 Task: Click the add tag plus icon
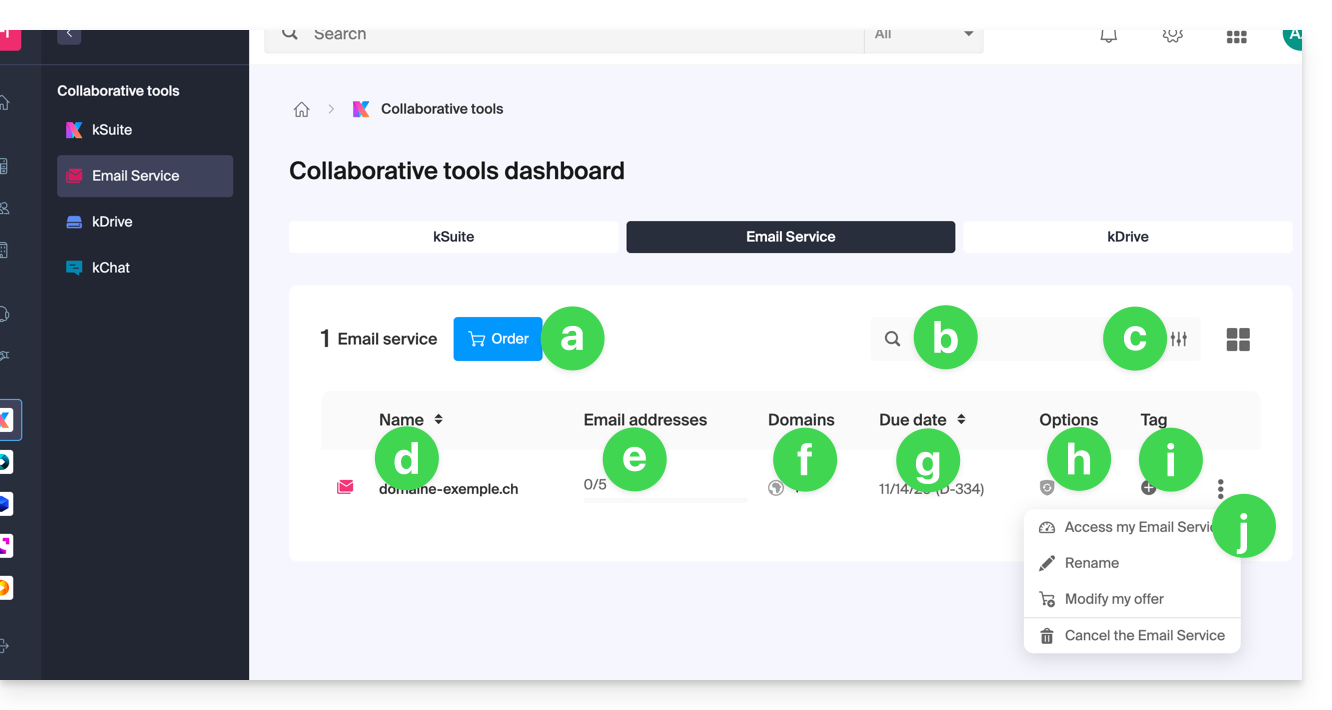point(1148,488)
